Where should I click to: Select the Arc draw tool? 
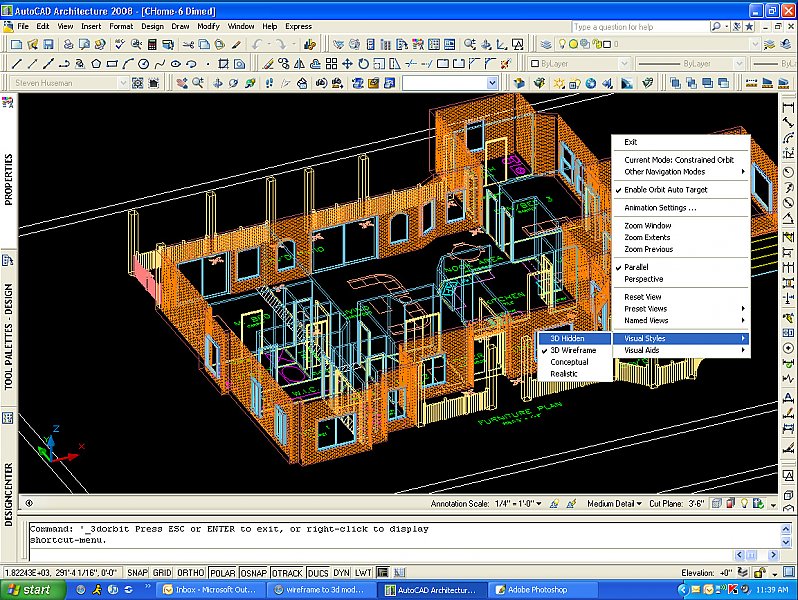128,64
